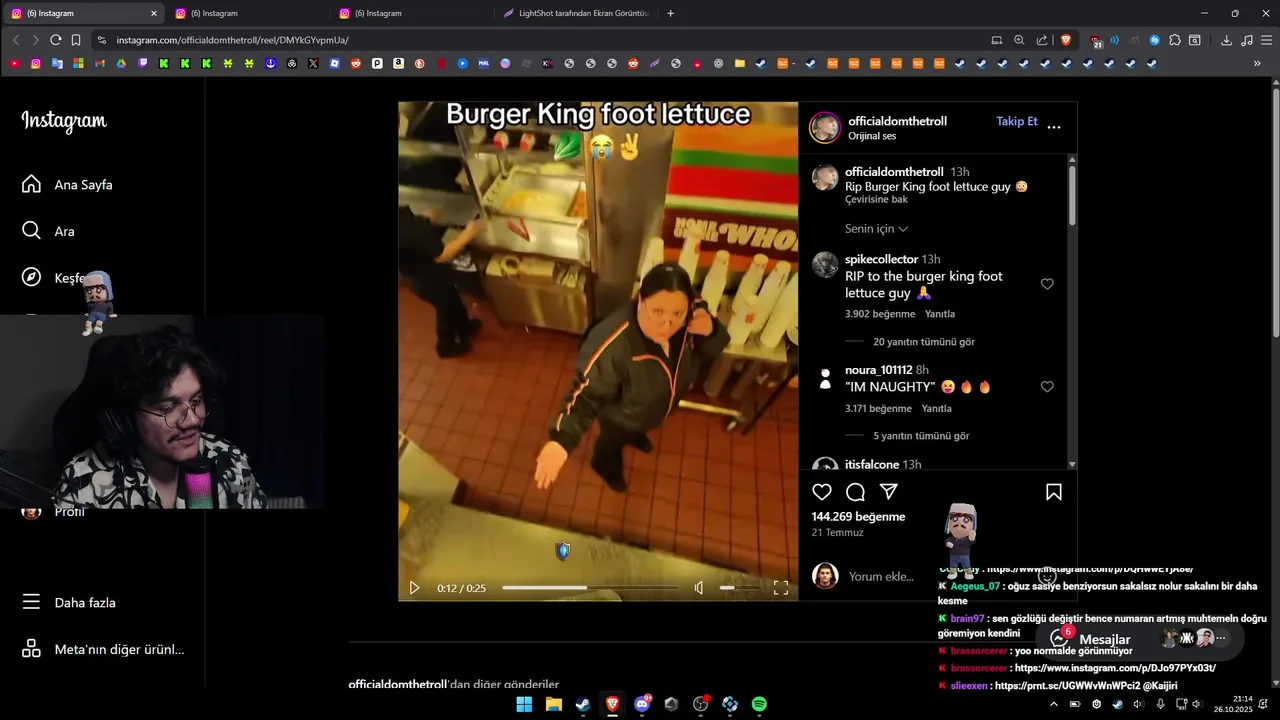
Task: Click the address bar URL
Action: pyautogui.click(x=232, y=40)
